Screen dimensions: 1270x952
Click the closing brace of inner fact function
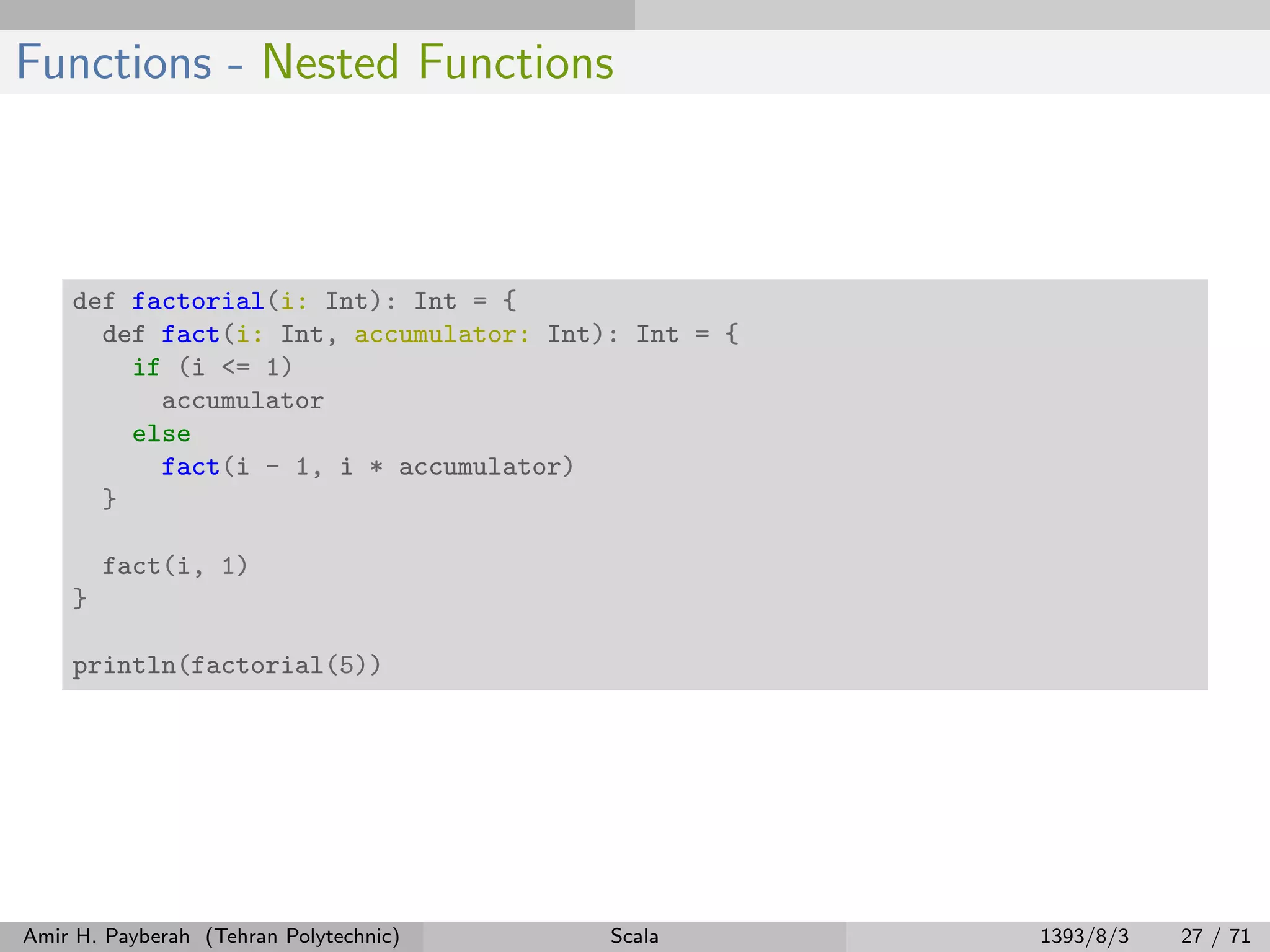(109, 499)
